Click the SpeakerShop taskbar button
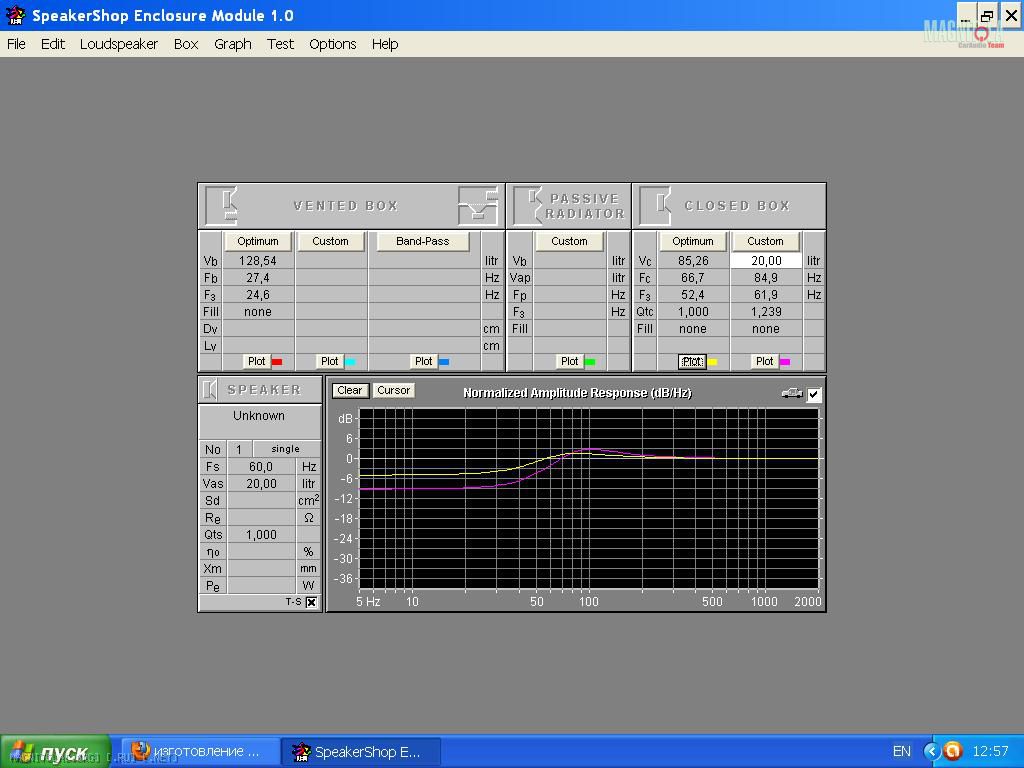1024x768 pixels. click(361, 752)
